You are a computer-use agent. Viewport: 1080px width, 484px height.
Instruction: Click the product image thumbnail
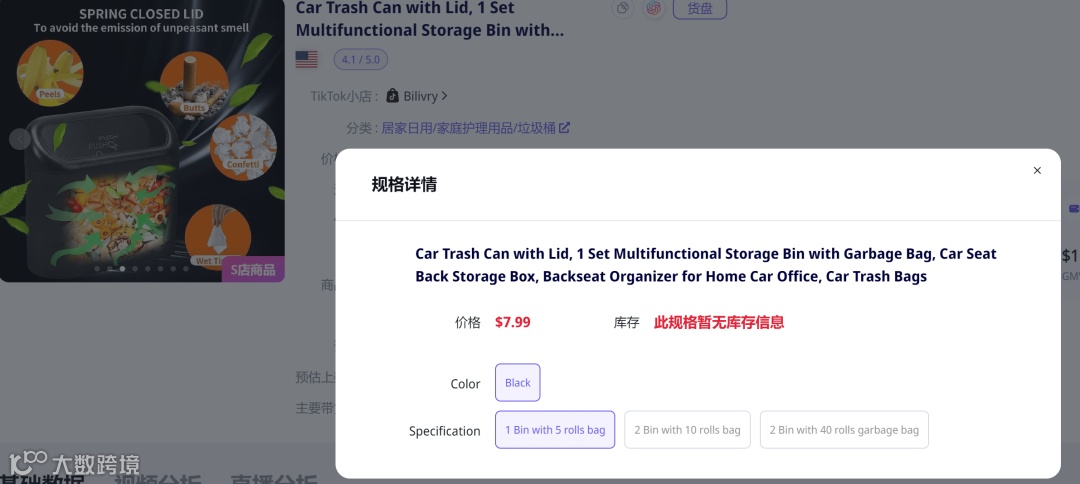pos(142,140)
